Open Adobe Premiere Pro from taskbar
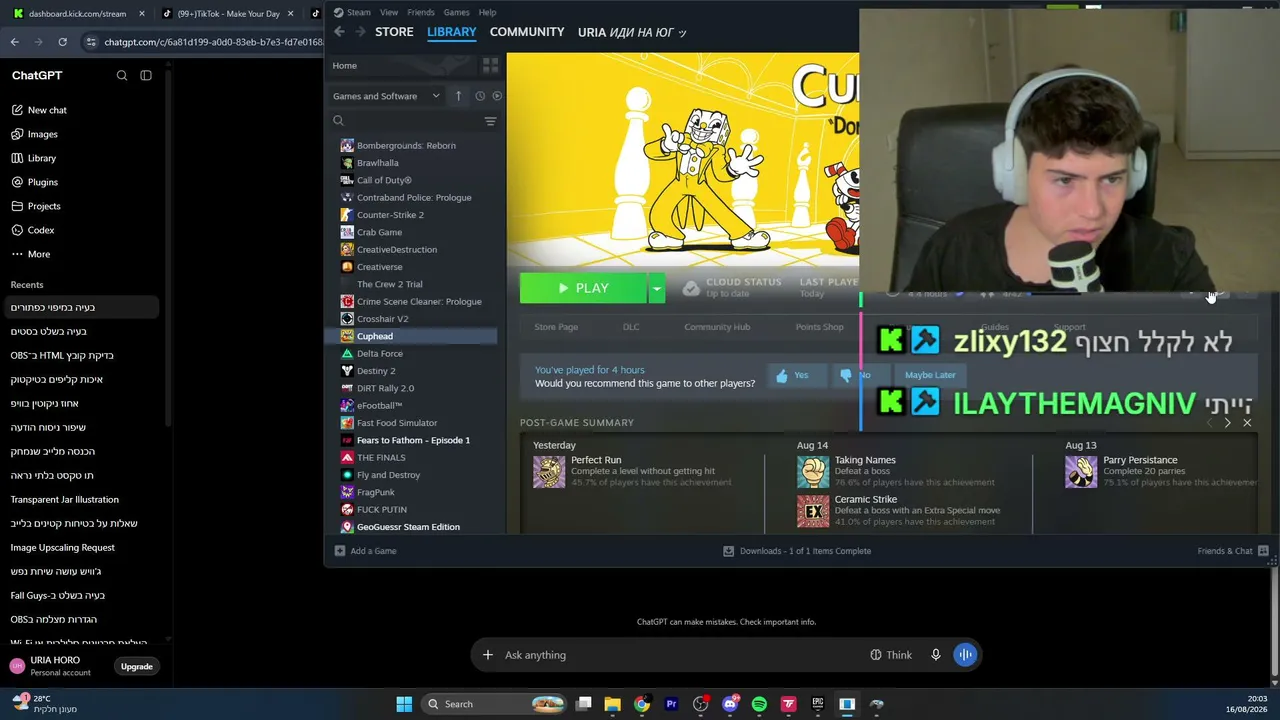 click(x=671, y=704)
